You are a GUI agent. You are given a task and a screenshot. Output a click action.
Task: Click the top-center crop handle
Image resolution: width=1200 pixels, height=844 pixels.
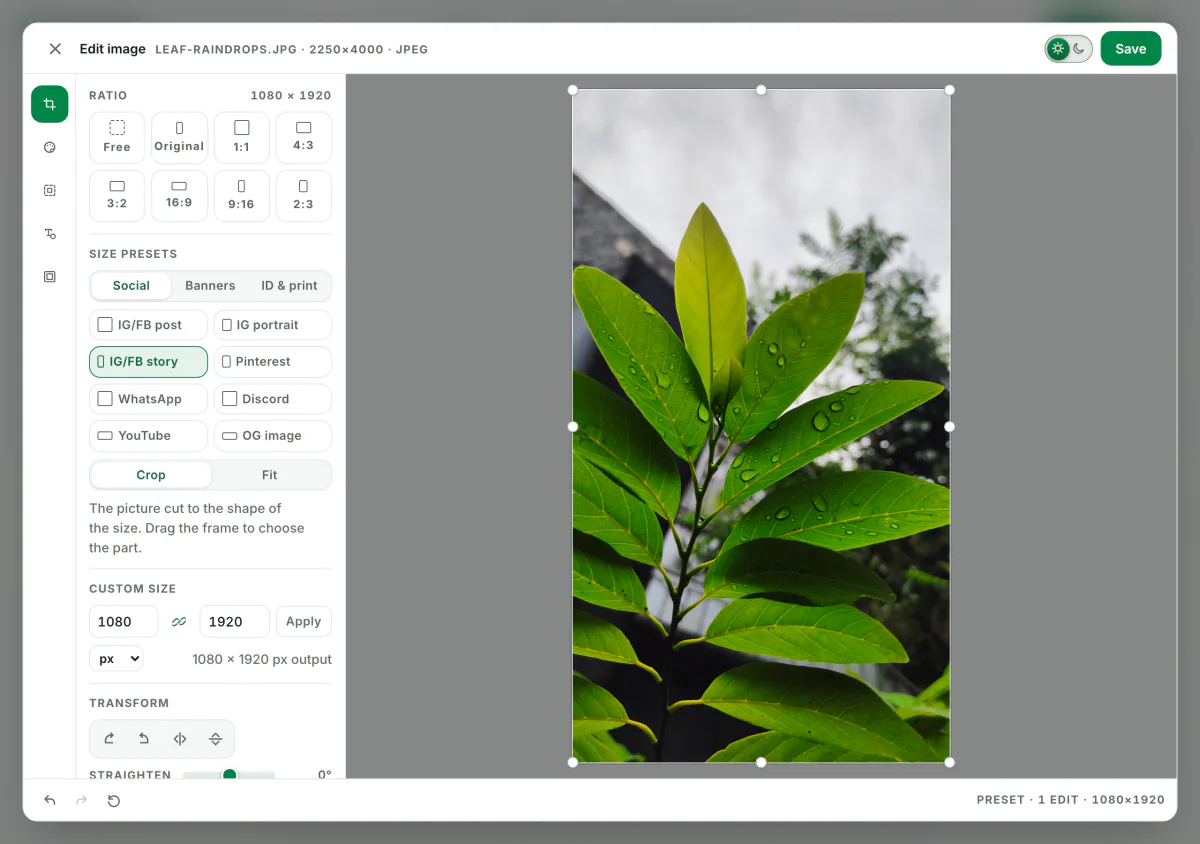[x=761, y=90]
